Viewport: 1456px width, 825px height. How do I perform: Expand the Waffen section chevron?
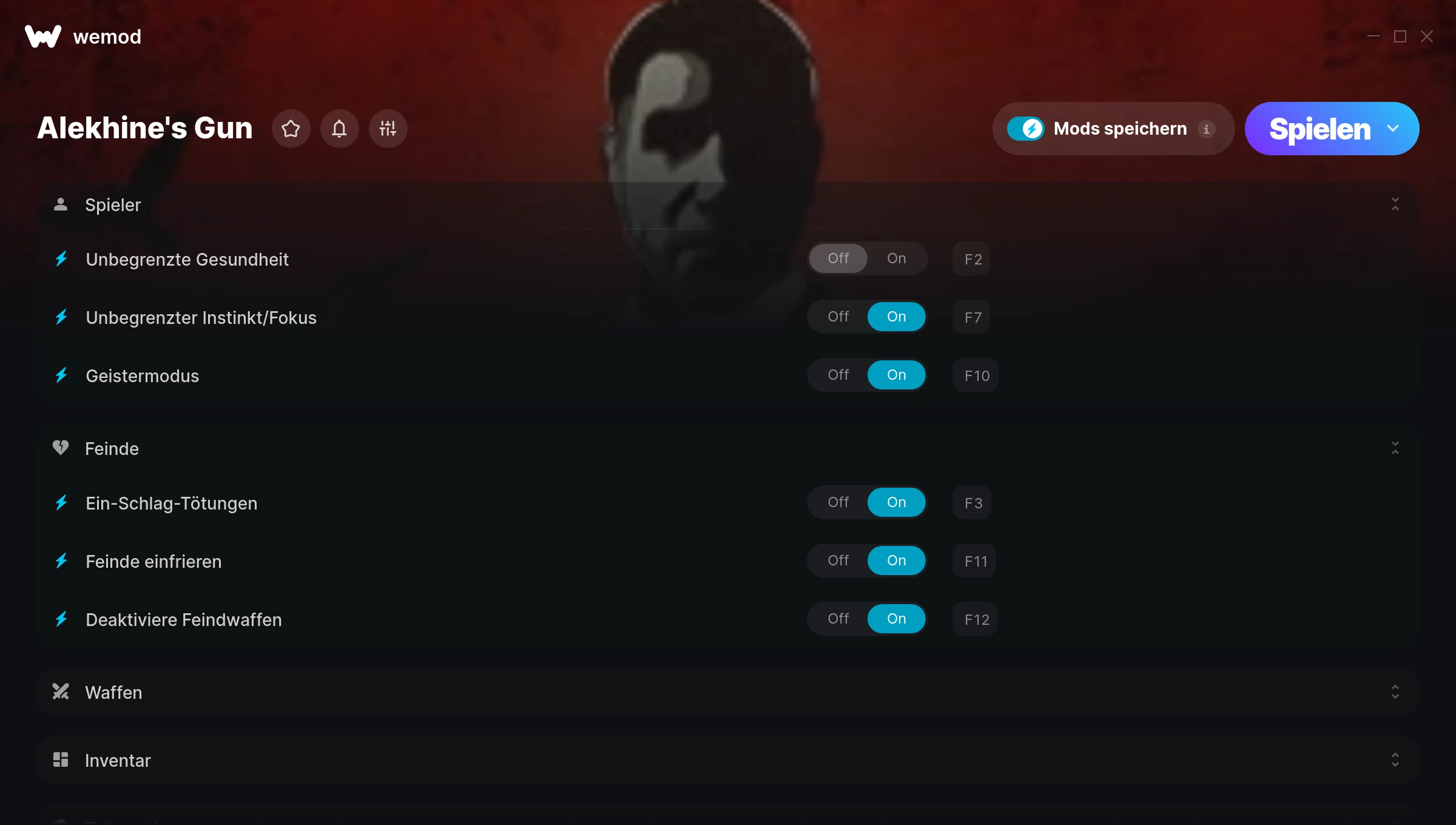tap(1395, 692)
